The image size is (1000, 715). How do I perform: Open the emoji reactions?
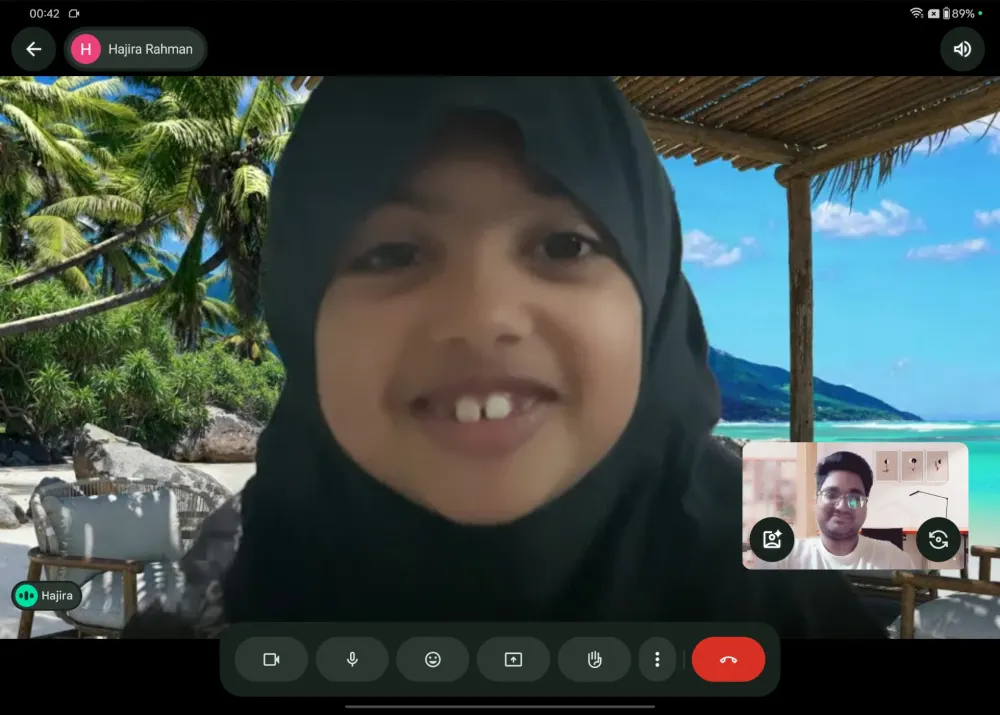(x=432, y=660)
